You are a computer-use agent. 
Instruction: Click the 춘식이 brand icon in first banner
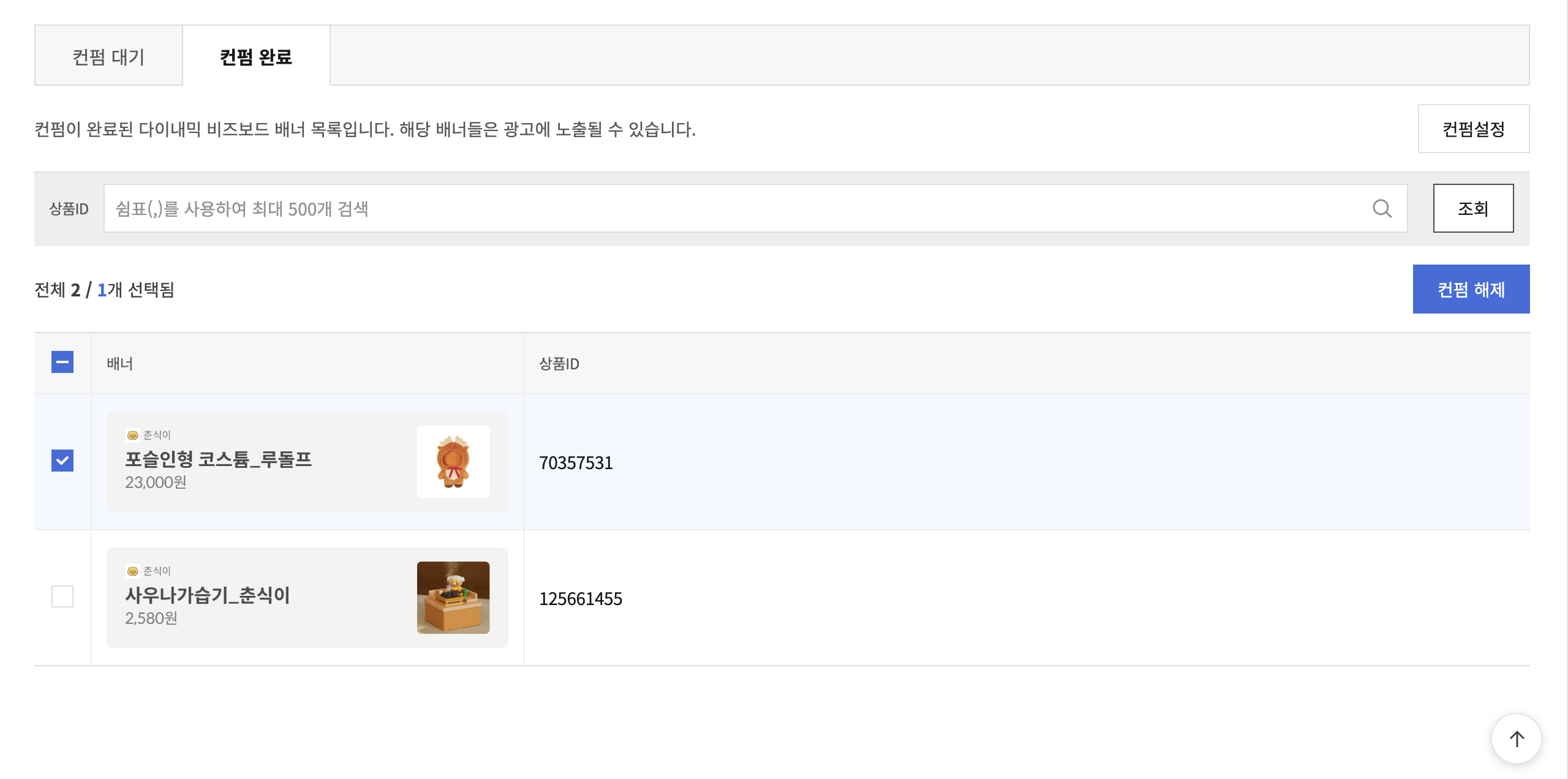(x=132, y=435)
